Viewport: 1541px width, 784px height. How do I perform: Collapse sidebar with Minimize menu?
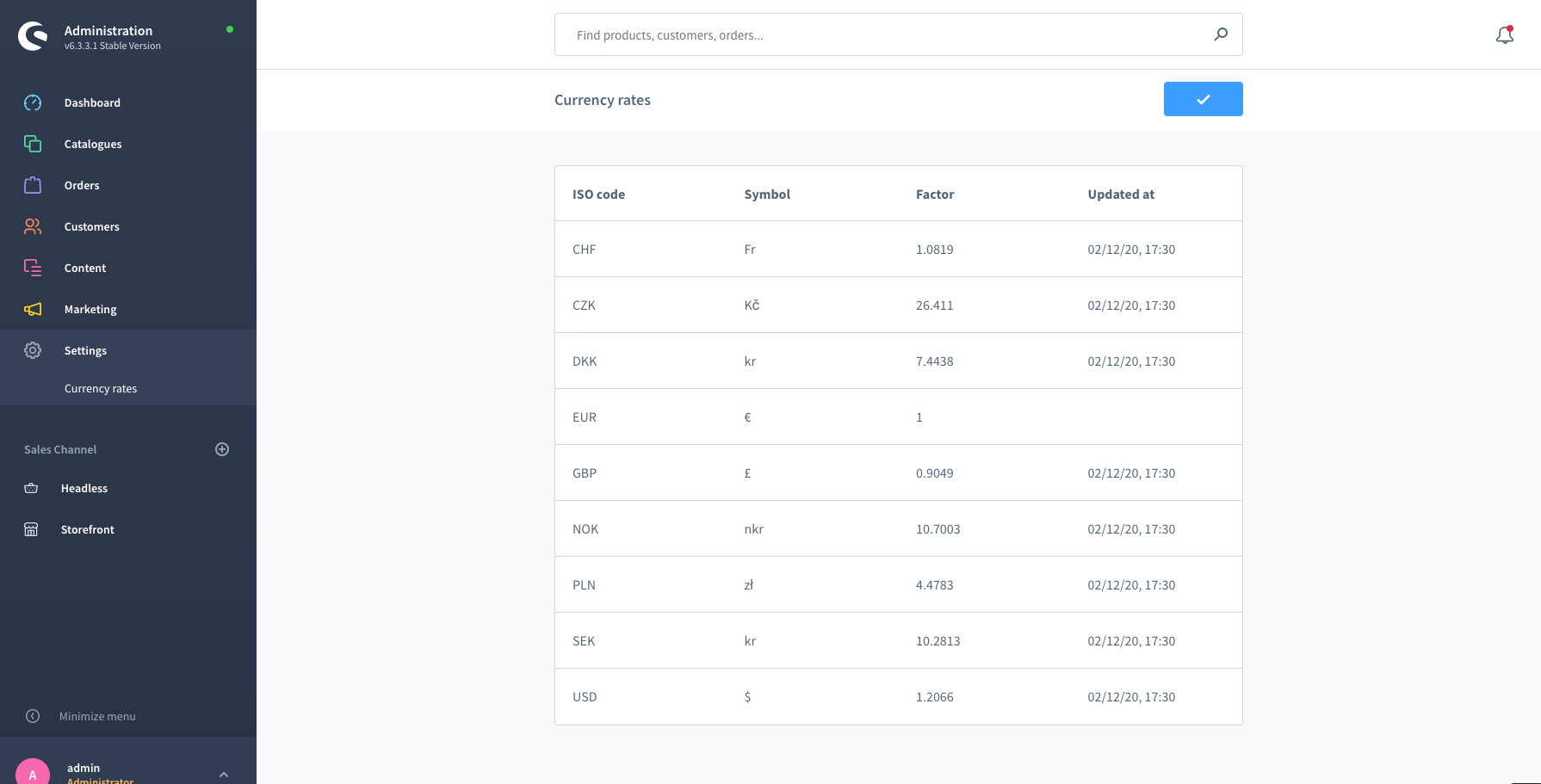pyautogui.click(x=96, y=716)
